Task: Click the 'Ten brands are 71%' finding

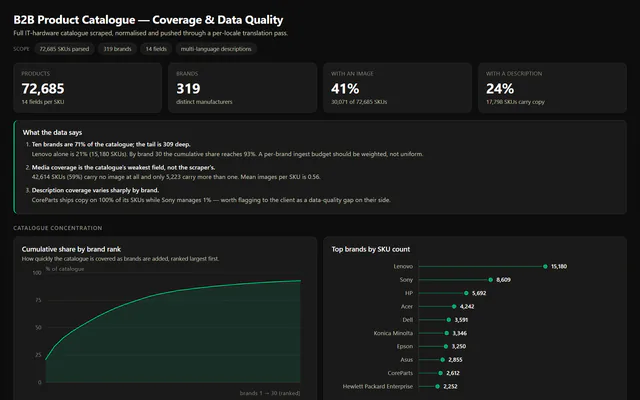Action: [x=111, y=144]
